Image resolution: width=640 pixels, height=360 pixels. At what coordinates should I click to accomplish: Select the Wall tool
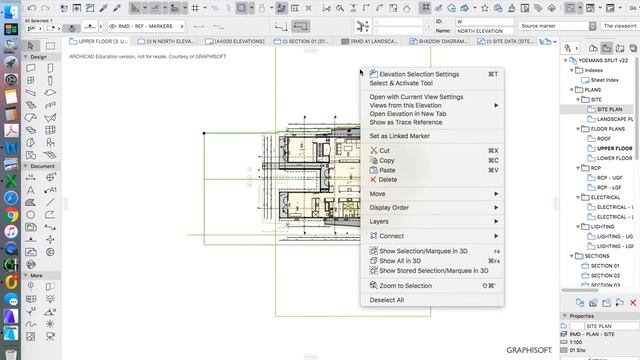pos(31,68)
